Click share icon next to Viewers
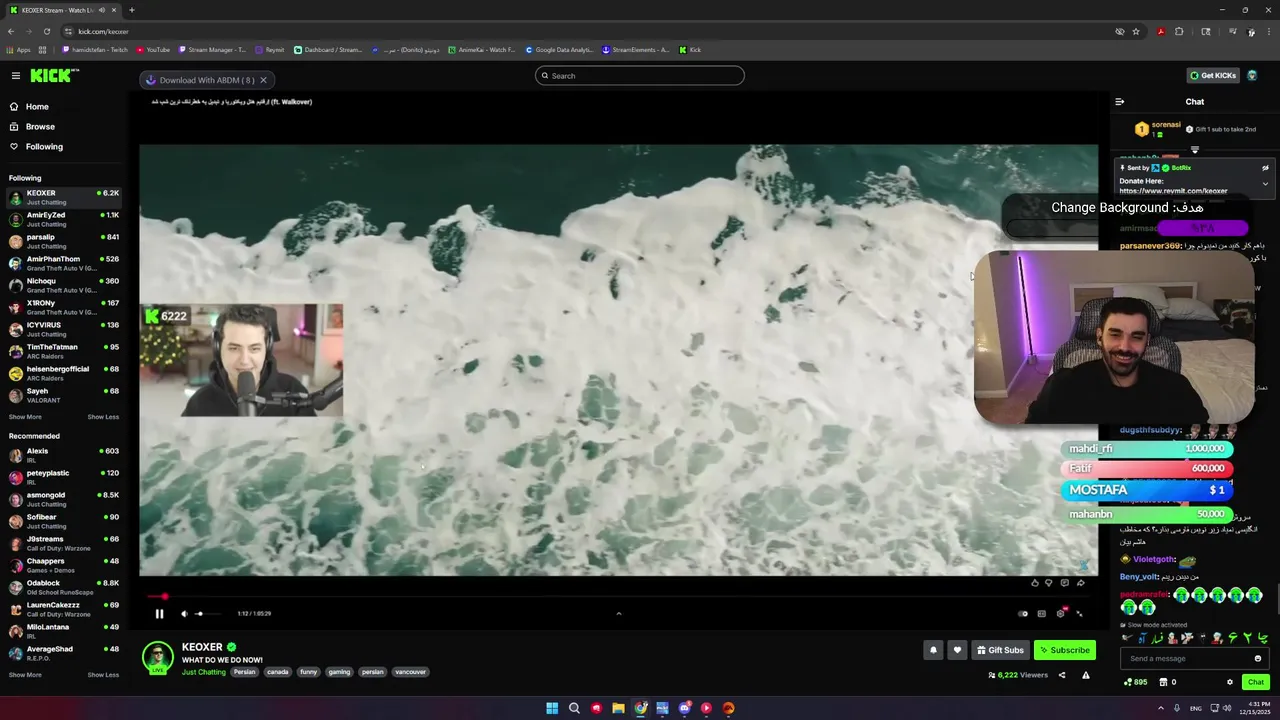 click(x=1062, y=675)
